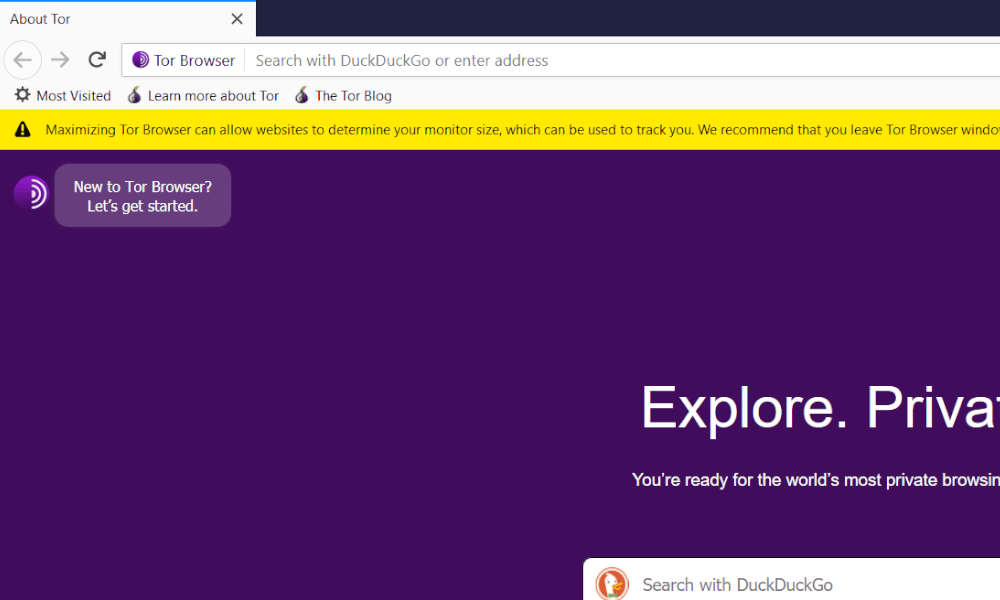Click the maximizing warning notification text

tap(522, 130)
